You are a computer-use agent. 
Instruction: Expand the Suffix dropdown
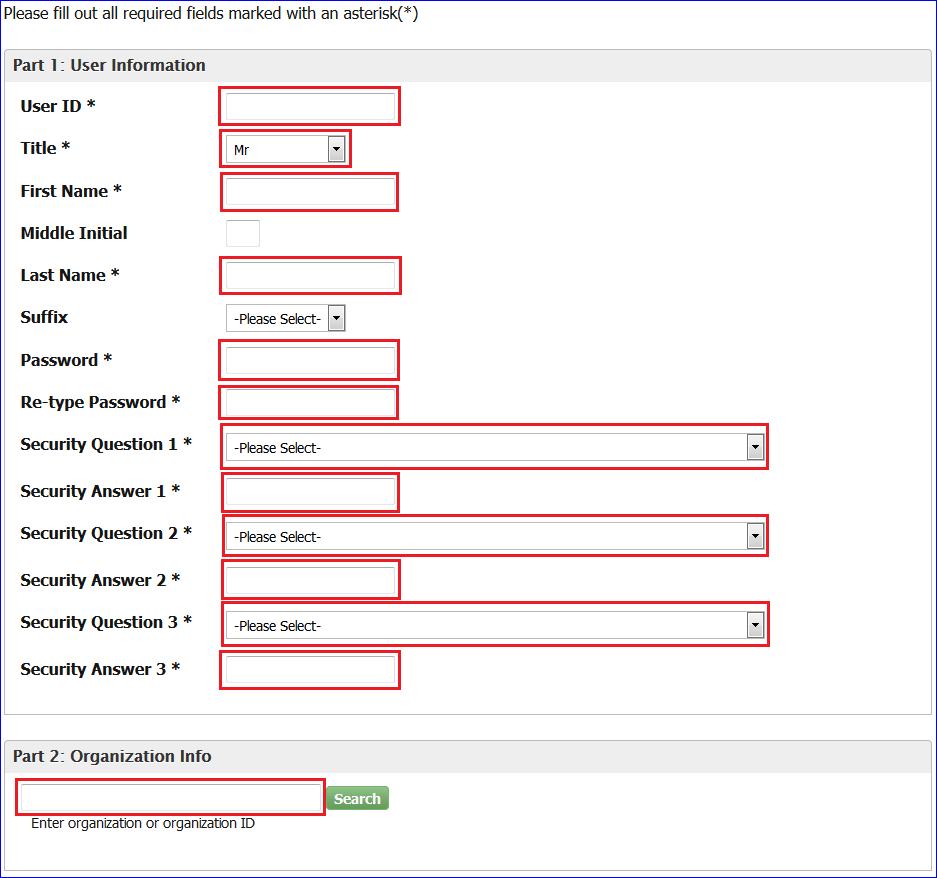[285, 318]
